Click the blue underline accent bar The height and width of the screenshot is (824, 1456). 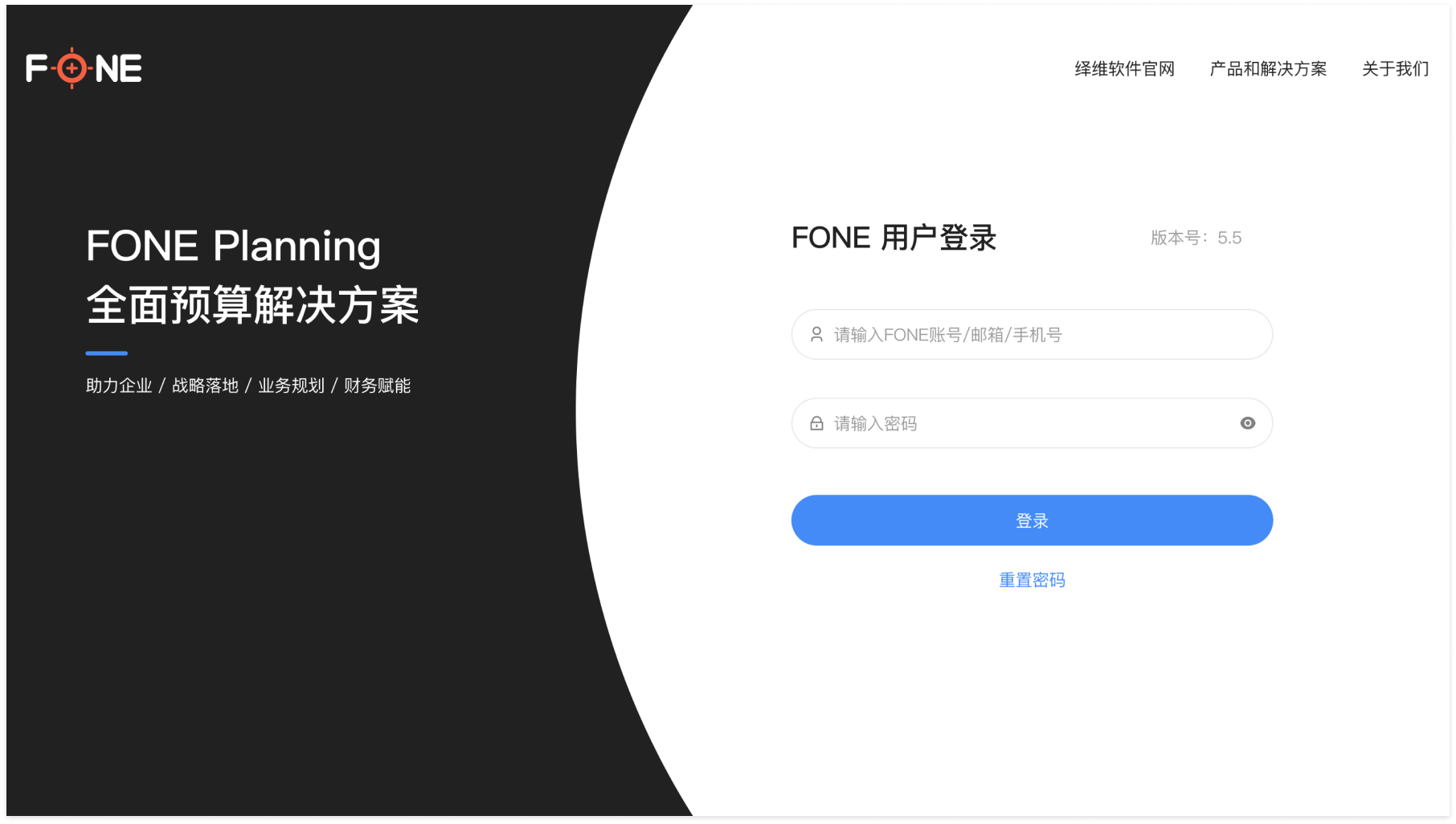pos(107,353)
